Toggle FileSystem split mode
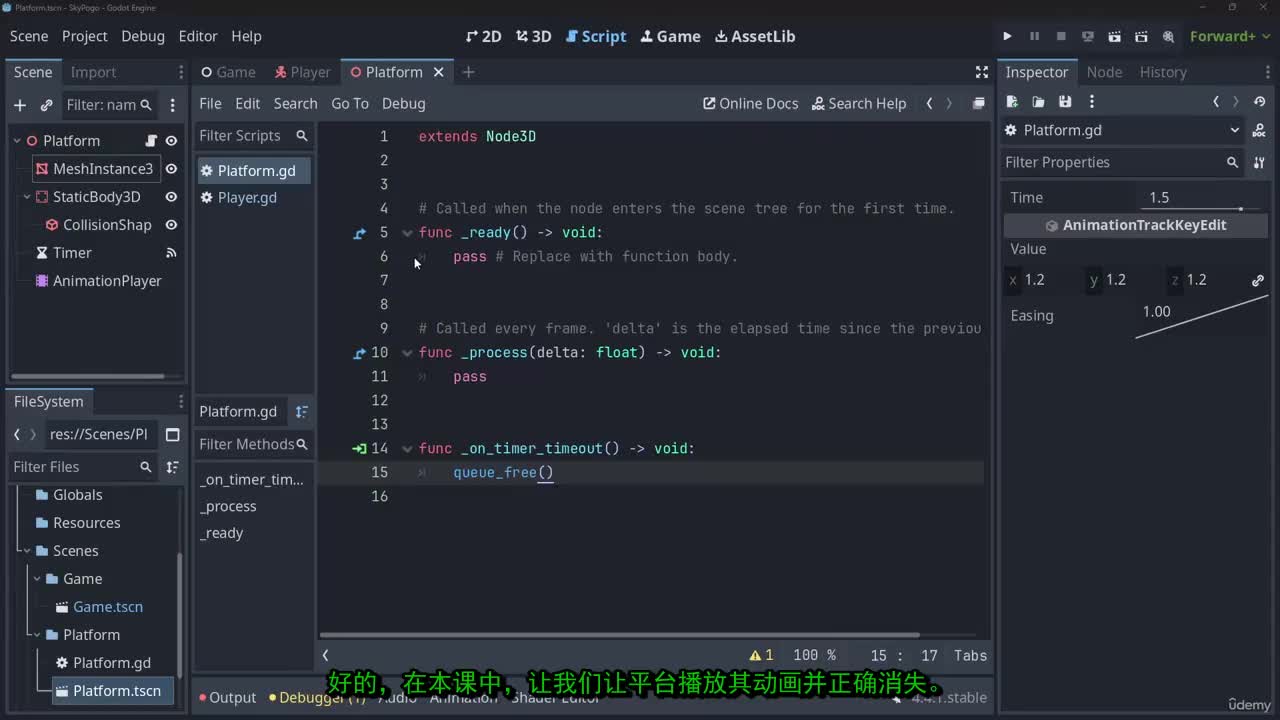 tap(172, 435)
